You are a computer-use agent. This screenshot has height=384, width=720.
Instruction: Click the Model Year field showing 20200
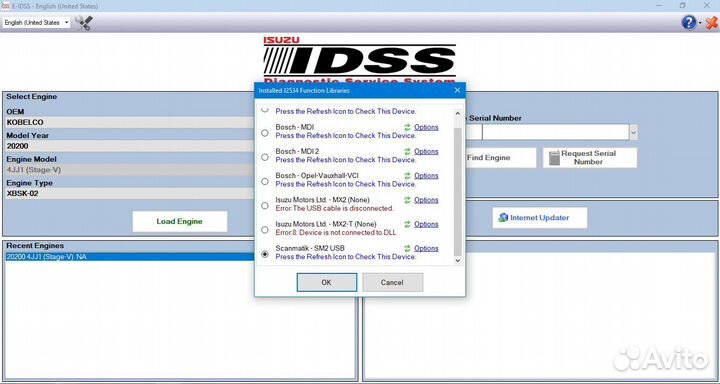130,146
